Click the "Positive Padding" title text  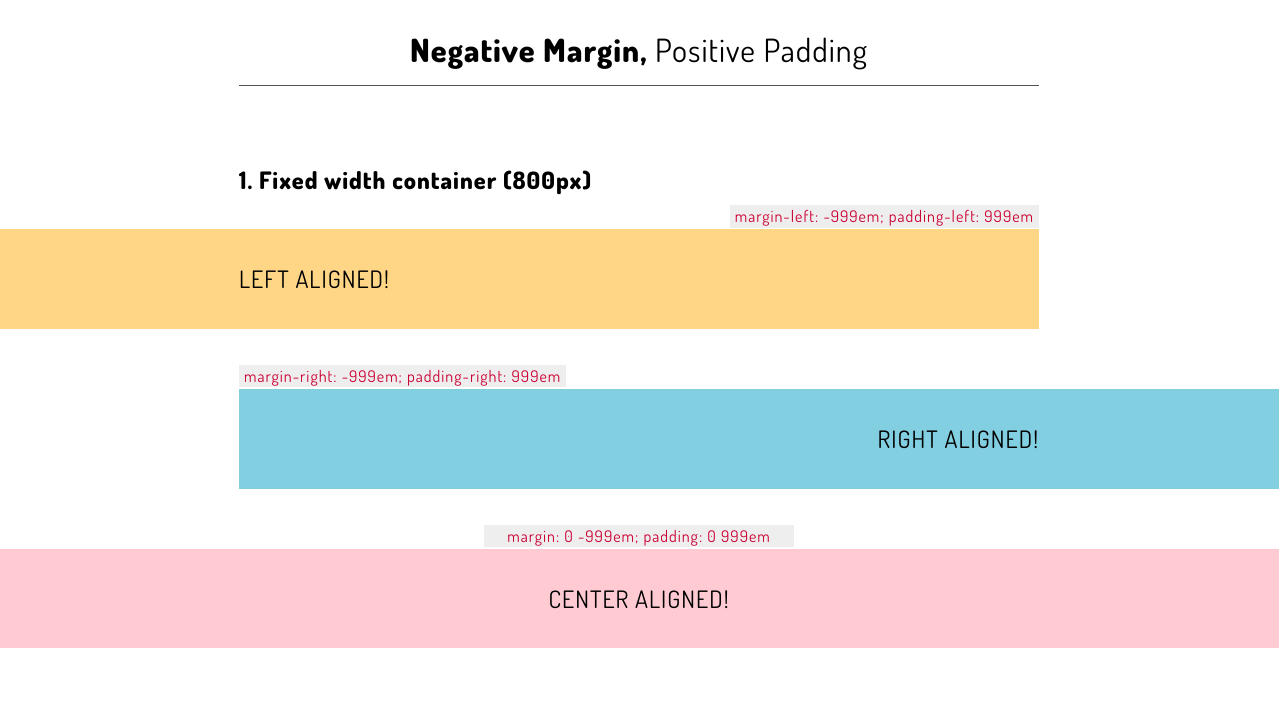click(x=760, y=51)
